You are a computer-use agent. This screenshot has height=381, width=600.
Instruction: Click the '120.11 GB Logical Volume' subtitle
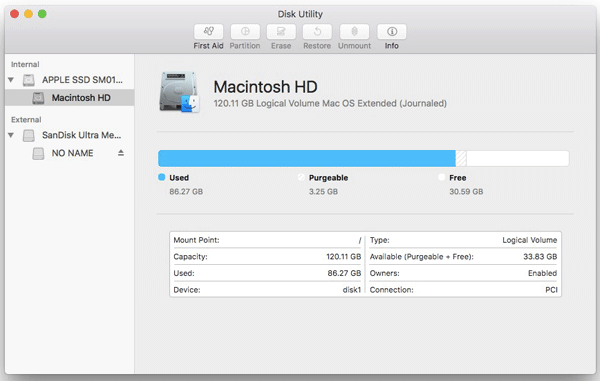[x=330, y=103]
